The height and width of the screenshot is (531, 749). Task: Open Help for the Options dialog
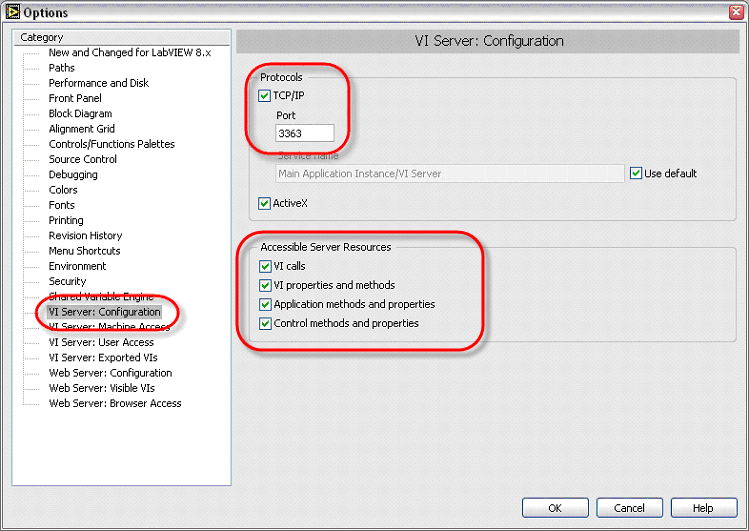tap(703, 507)
